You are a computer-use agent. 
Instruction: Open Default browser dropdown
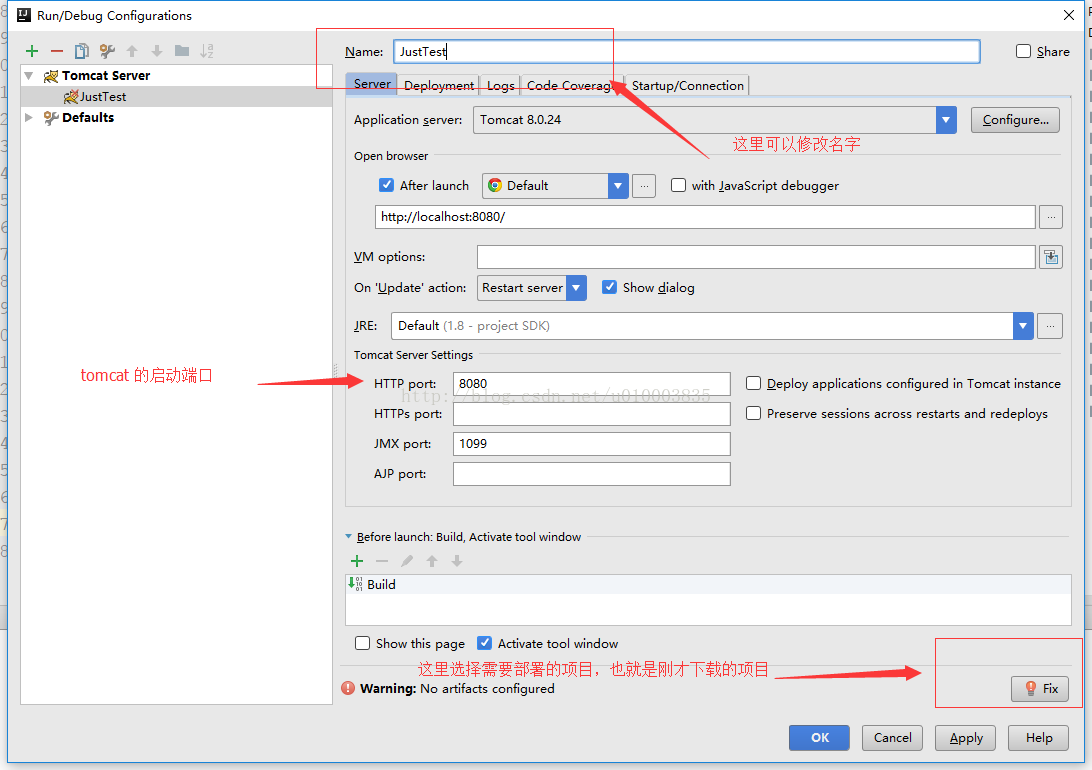tap(618, 186)
